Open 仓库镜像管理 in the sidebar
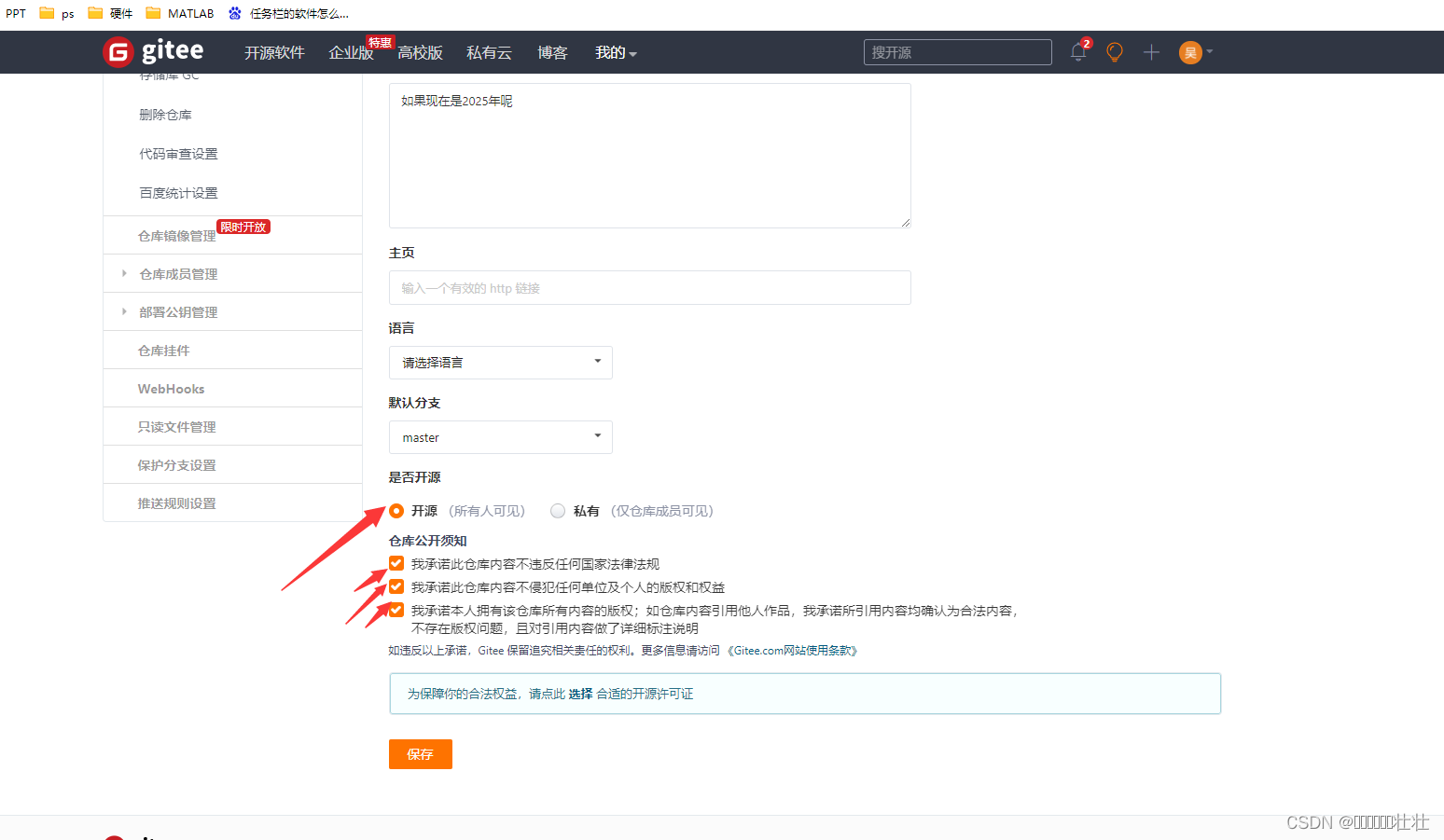The height and width of the screenshot is (840, 1444). (x=176, y=236)
